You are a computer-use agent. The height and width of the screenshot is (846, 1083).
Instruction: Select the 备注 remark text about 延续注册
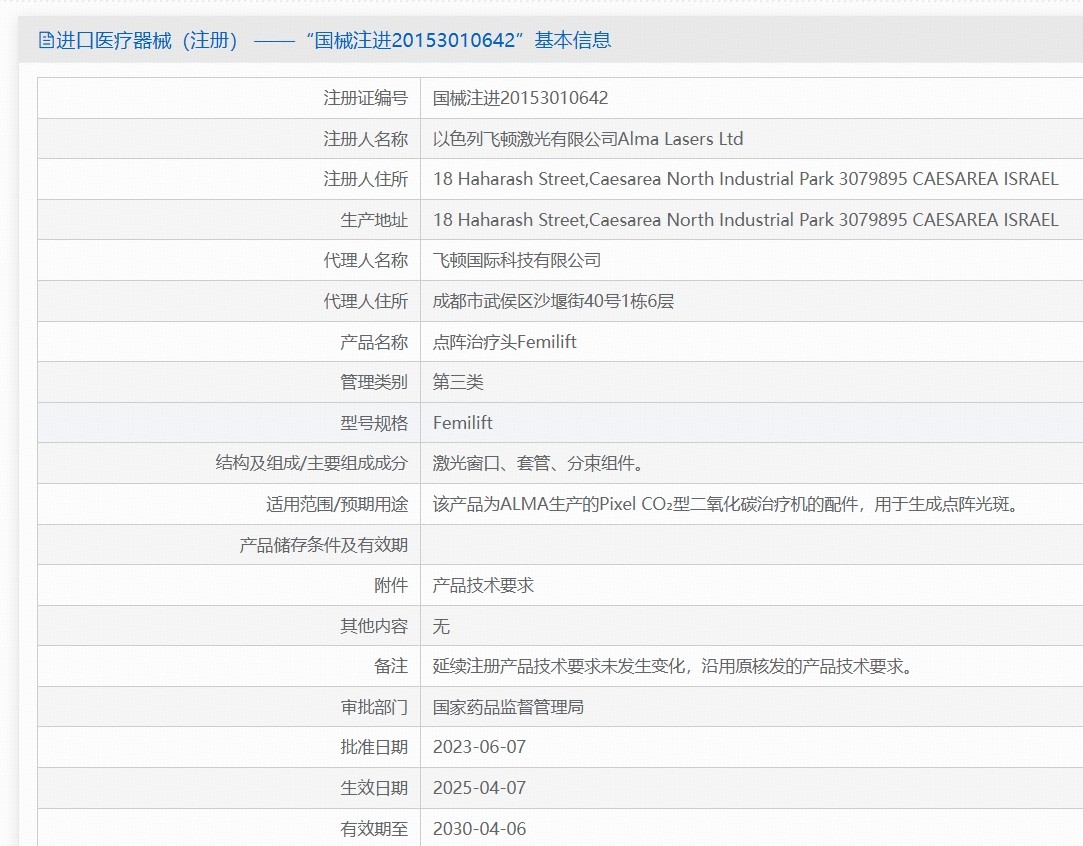pyautogui.click(x=672, y=666)
